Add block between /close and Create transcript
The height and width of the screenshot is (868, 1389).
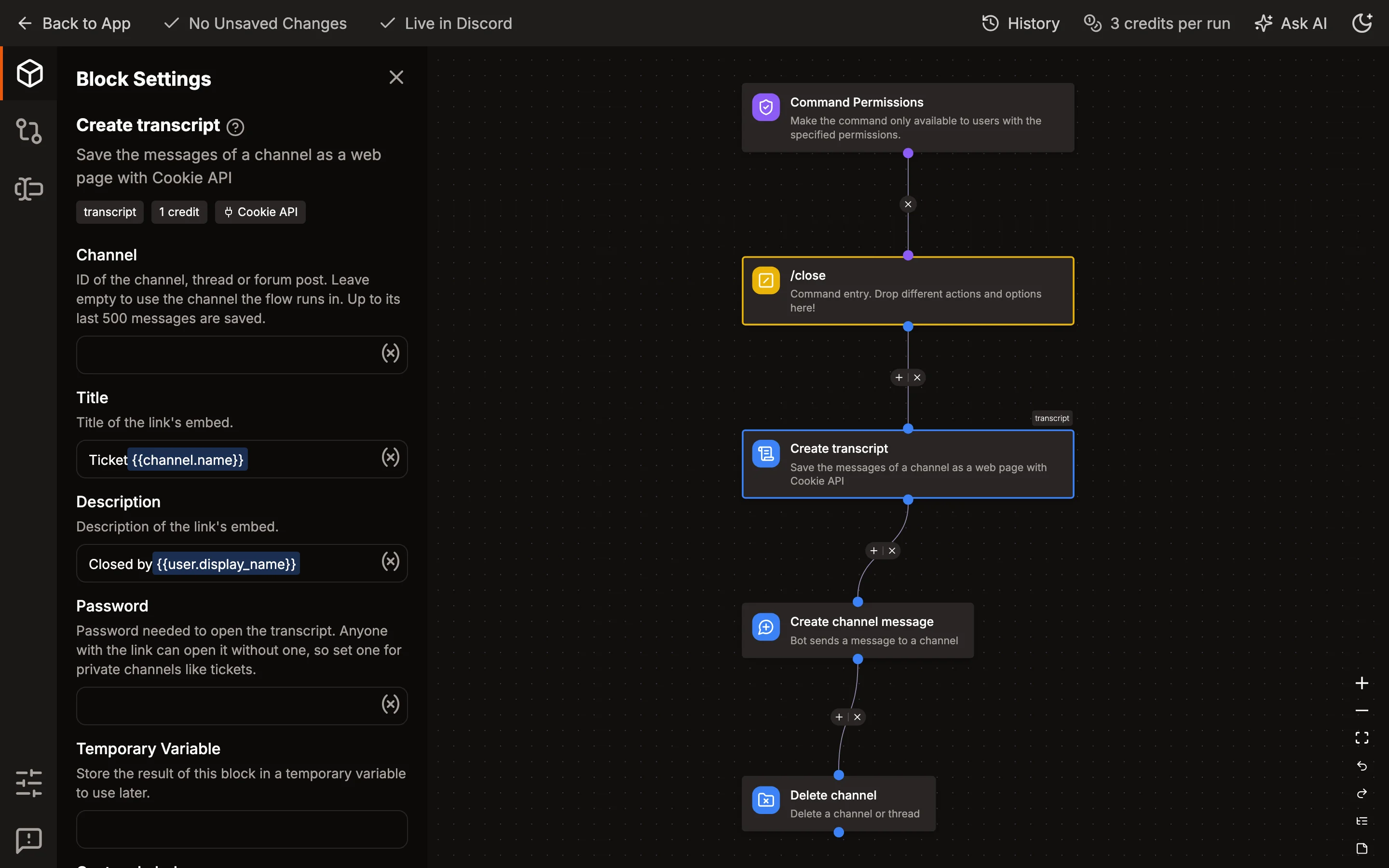pyautogui.click(x=899, y=377)
